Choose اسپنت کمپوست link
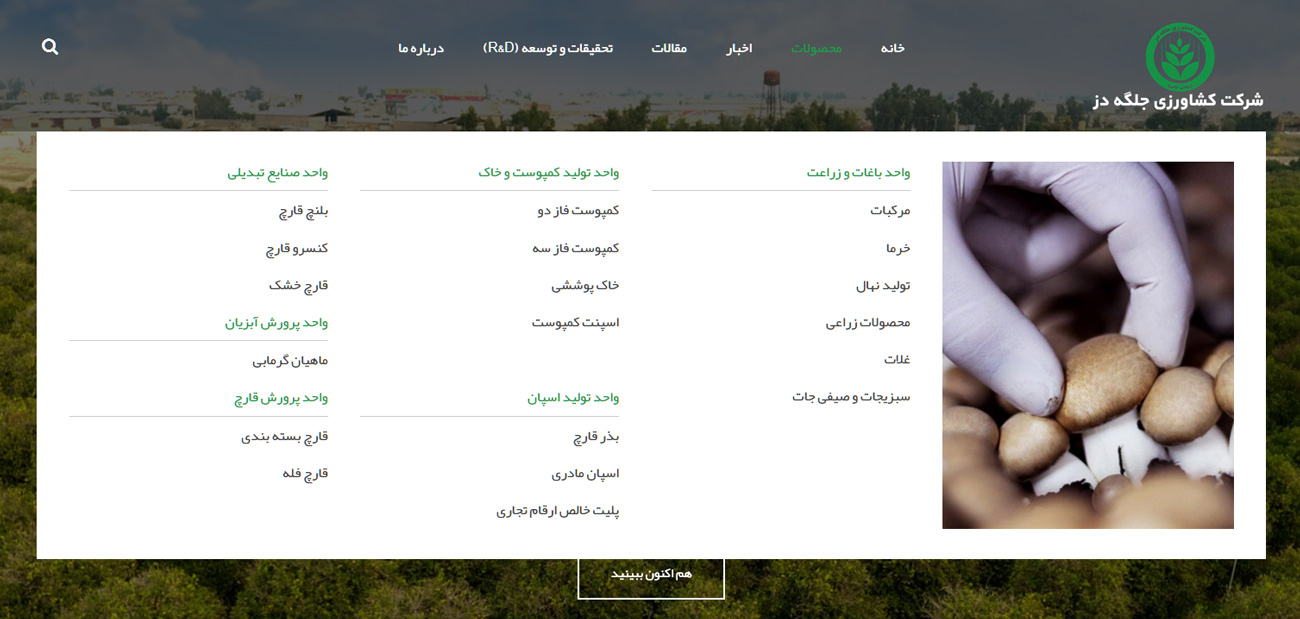1300x619 pixels. (575, 323)
